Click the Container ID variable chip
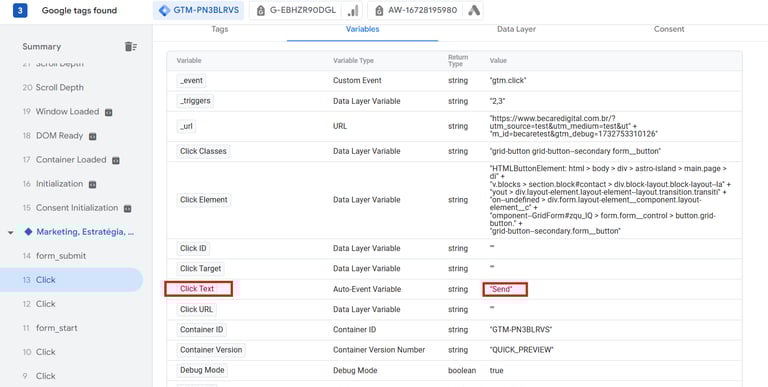Screen dimensions: 768x387 coord(201,330)
